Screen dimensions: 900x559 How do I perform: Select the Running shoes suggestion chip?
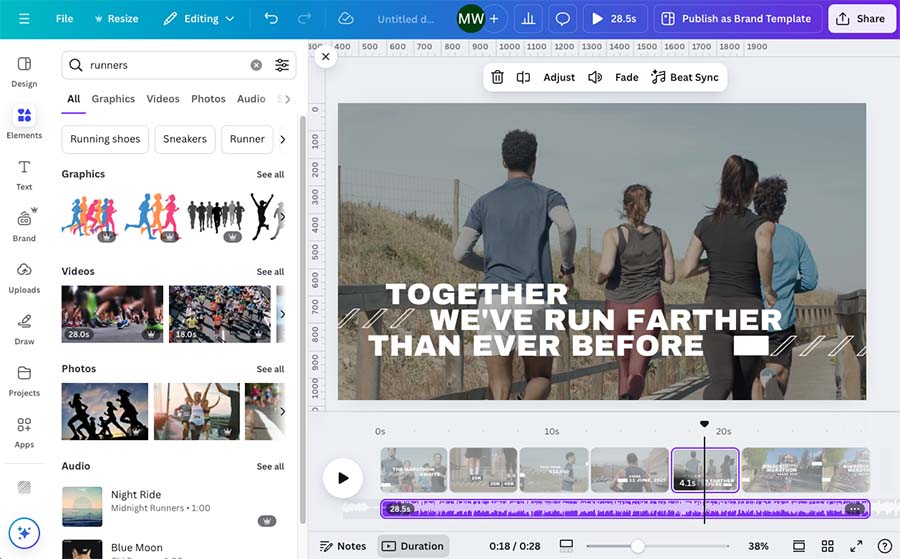(x=105, y=139)
